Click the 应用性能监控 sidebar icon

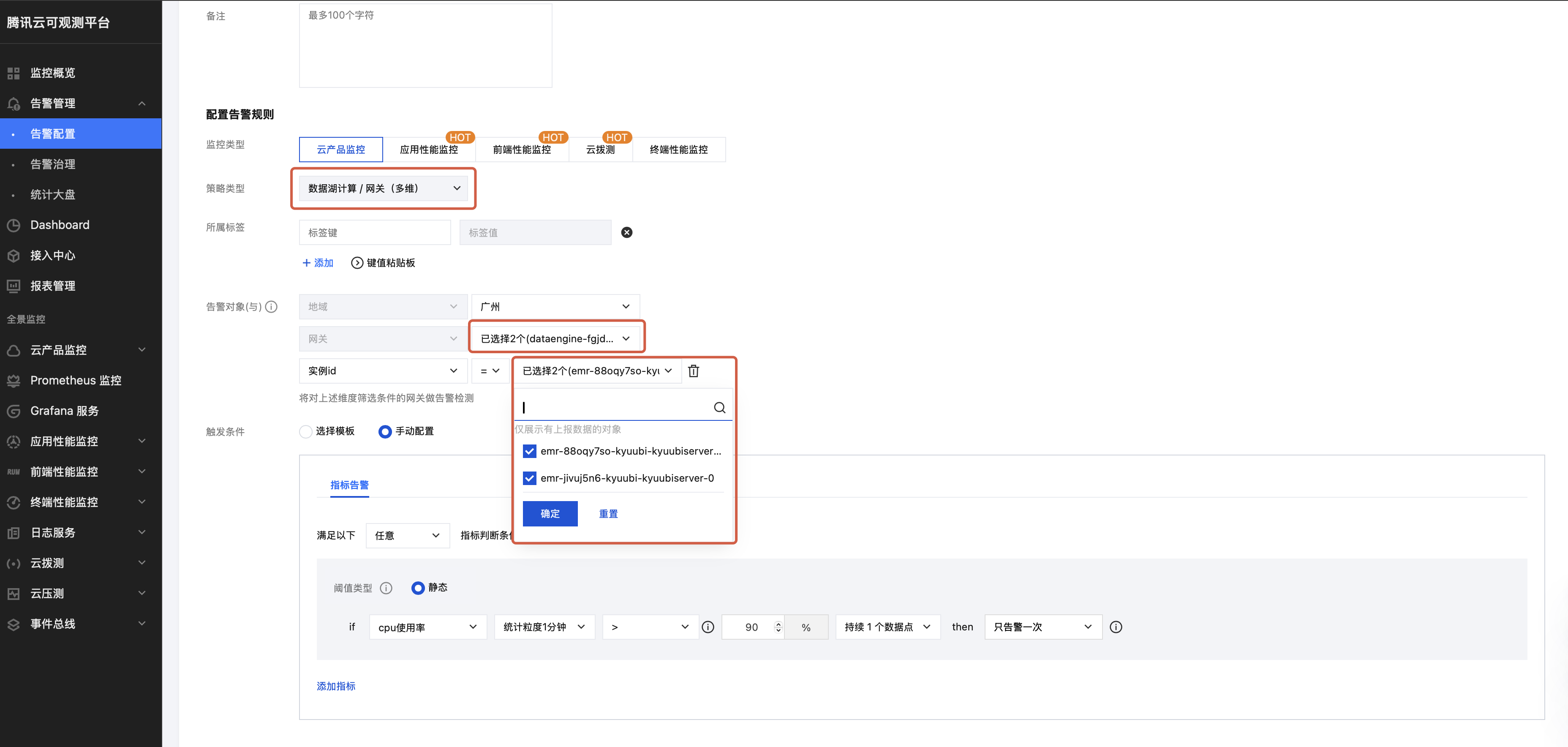pos(14,442)
